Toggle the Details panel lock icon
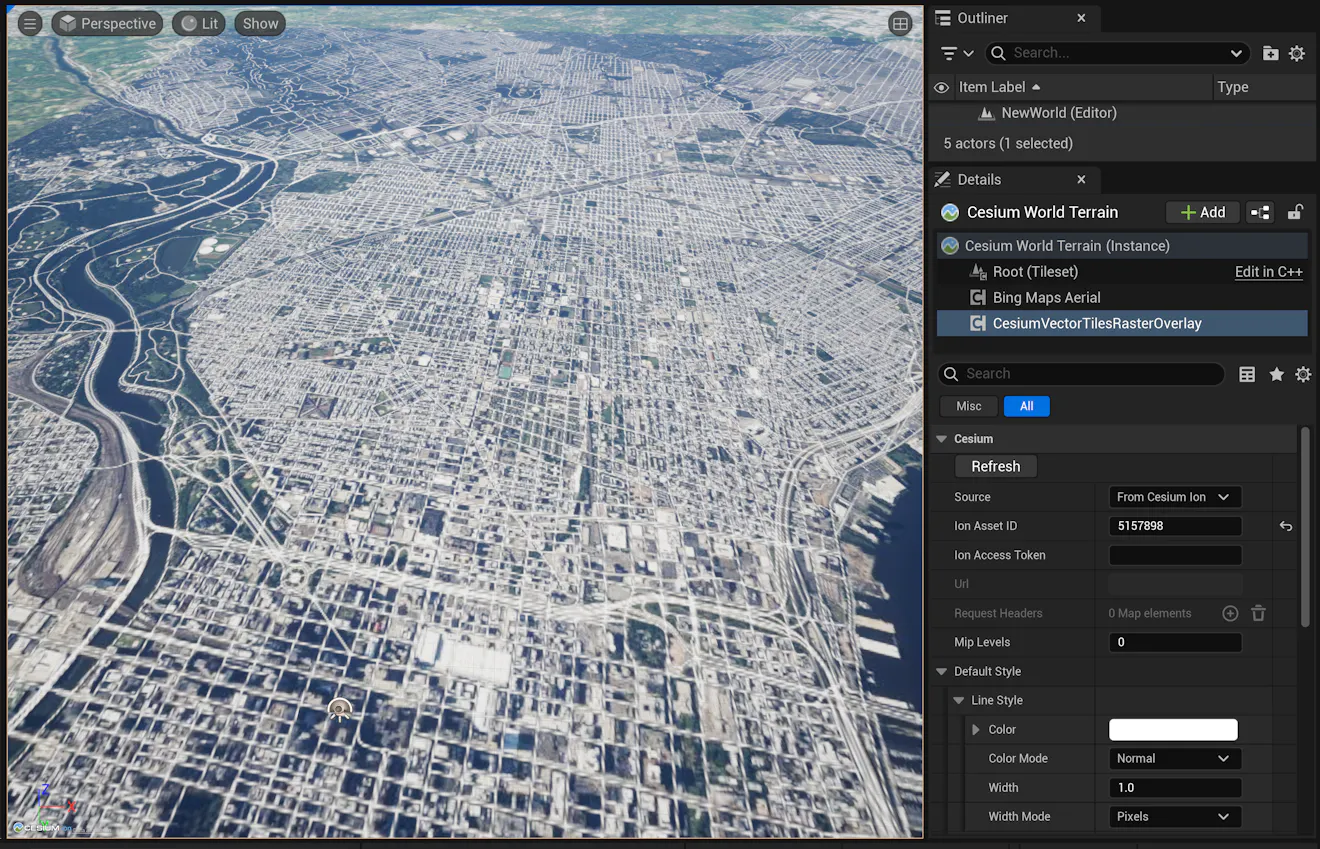Image resolution: width=1320 pixels, height=849 pixels. 1295,212
